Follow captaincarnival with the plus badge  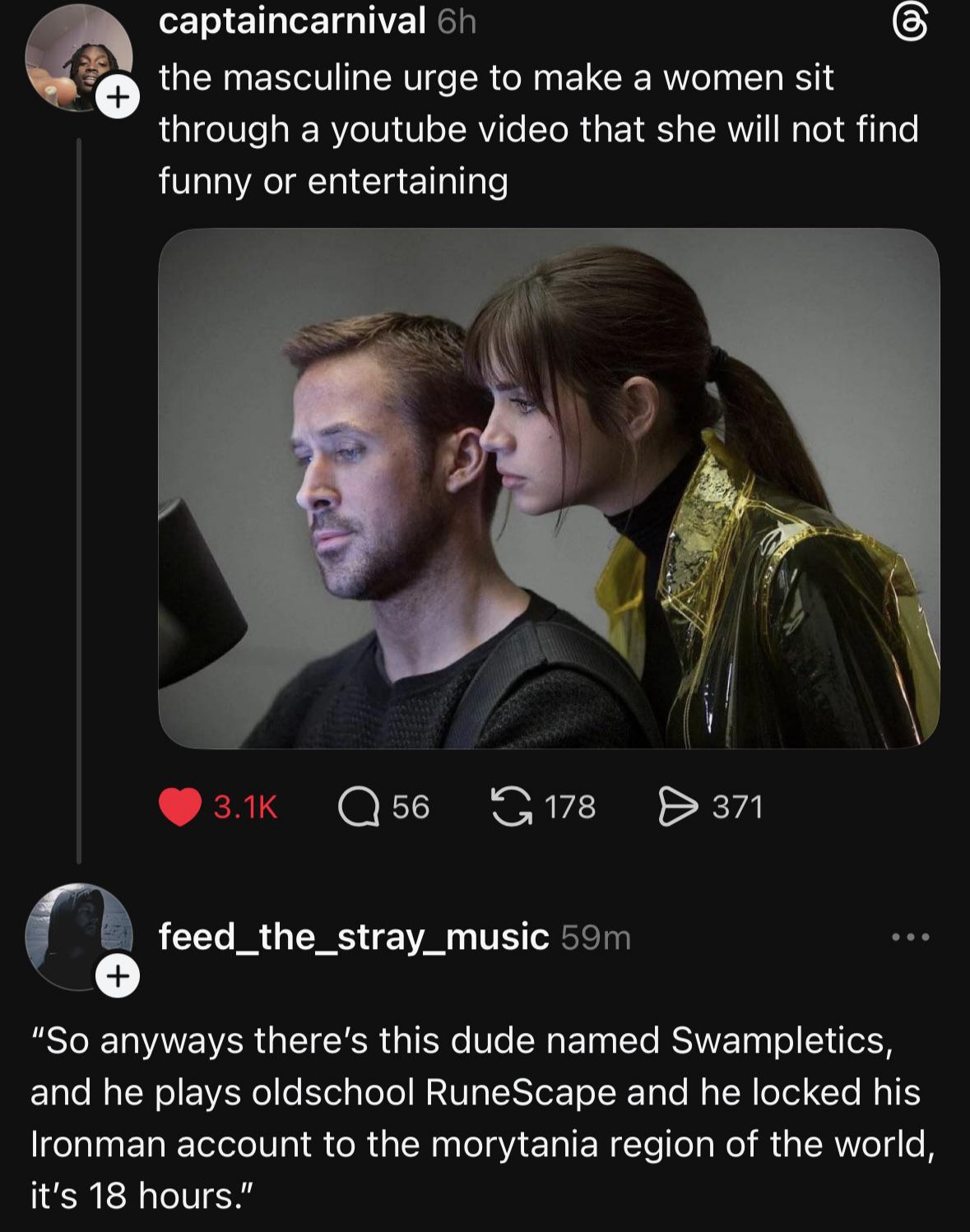click(x=118, y=98)
